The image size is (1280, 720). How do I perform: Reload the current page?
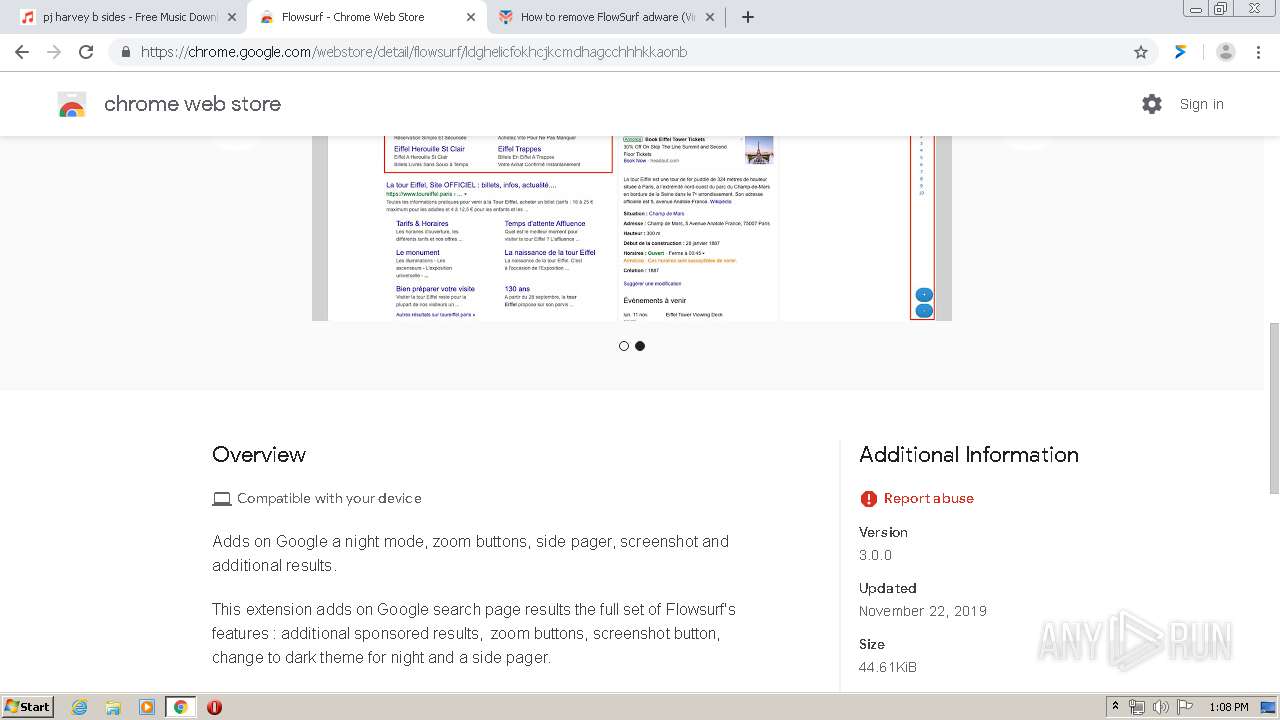[x=86, y=52]
